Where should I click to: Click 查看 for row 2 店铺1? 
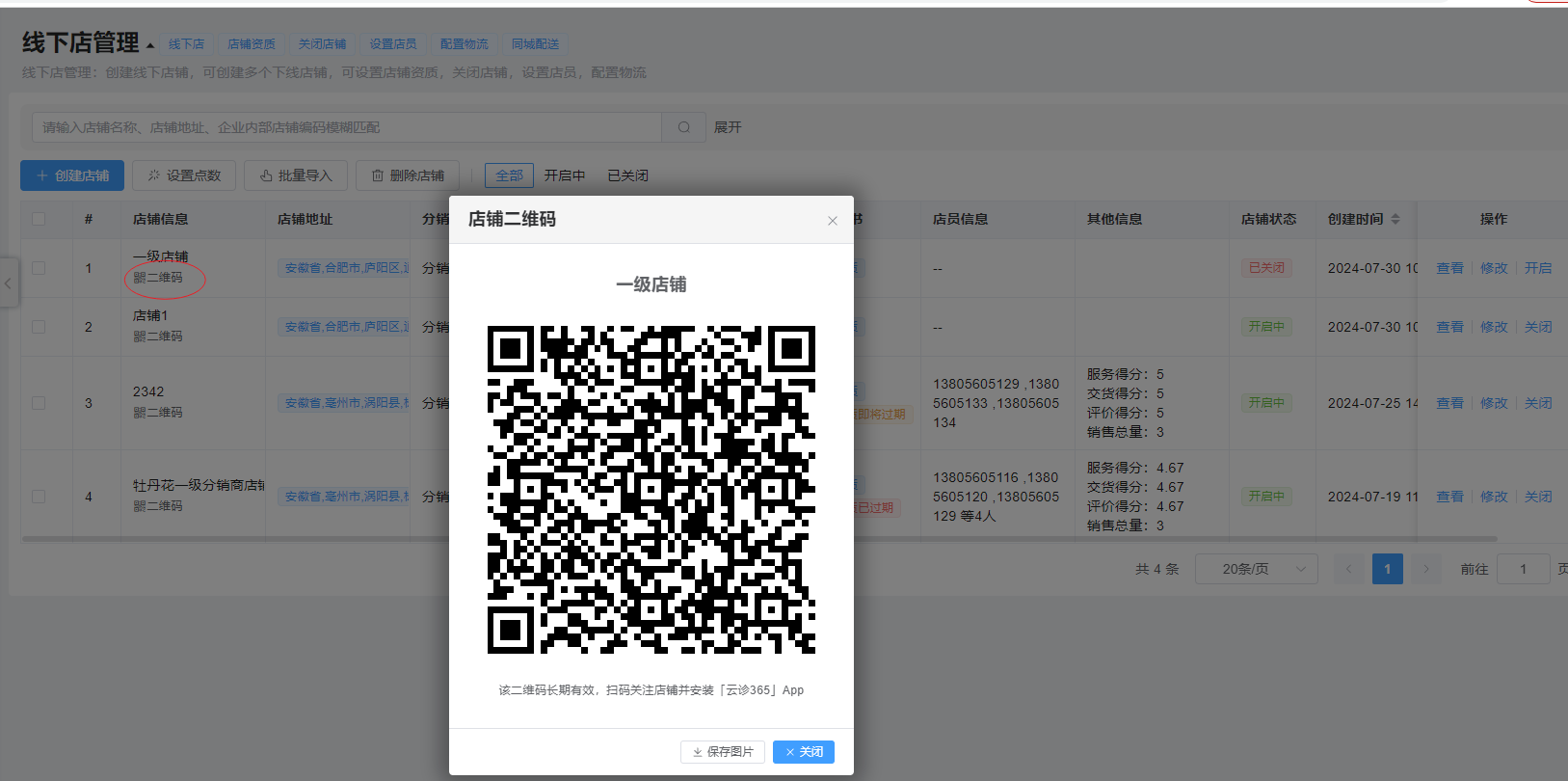pos(1449,327)
